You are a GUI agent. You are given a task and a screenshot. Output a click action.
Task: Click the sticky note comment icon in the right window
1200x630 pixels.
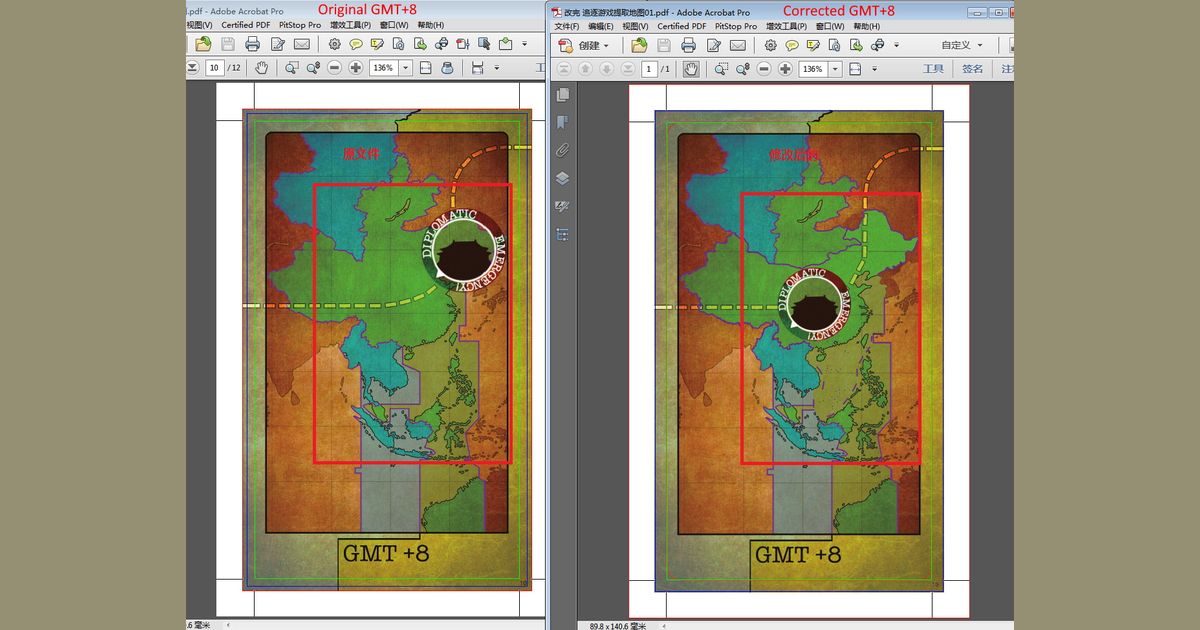(x=791, y=45)
